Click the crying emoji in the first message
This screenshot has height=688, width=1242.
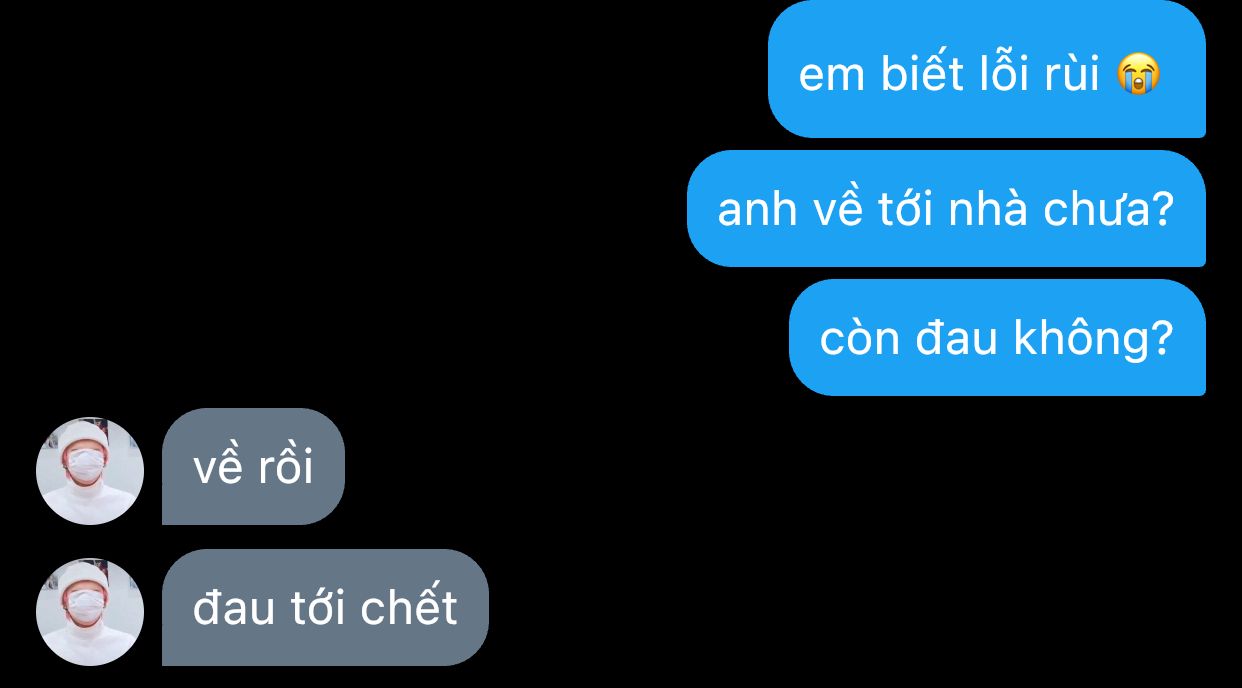1139,75
